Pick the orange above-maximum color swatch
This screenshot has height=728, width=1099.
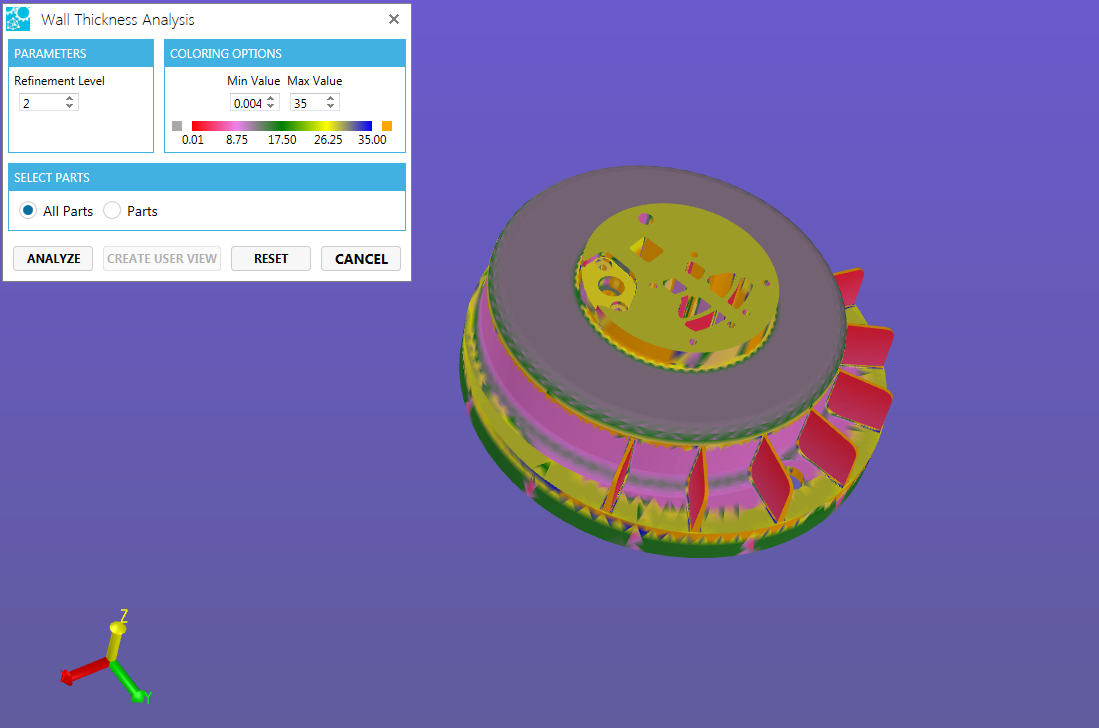pyautogui.click(x=387, y=126)
